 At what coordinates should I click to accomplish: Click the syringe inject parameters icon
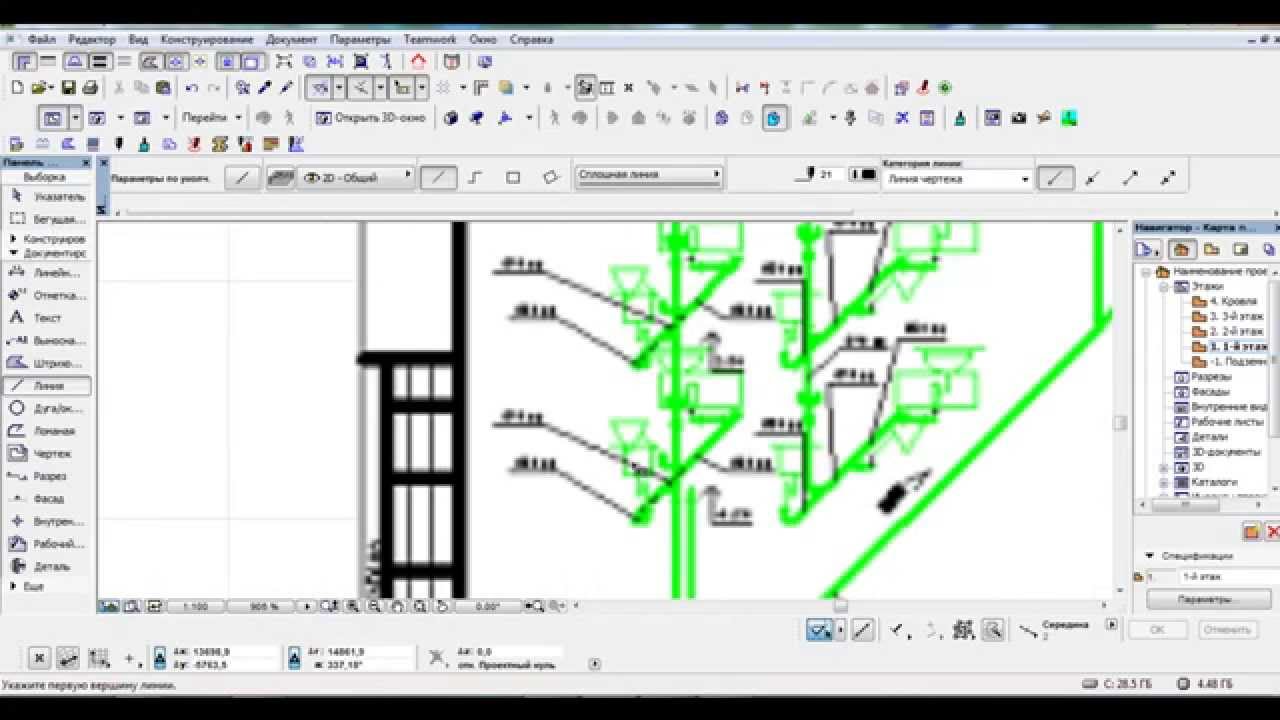(x=286, y=88)
